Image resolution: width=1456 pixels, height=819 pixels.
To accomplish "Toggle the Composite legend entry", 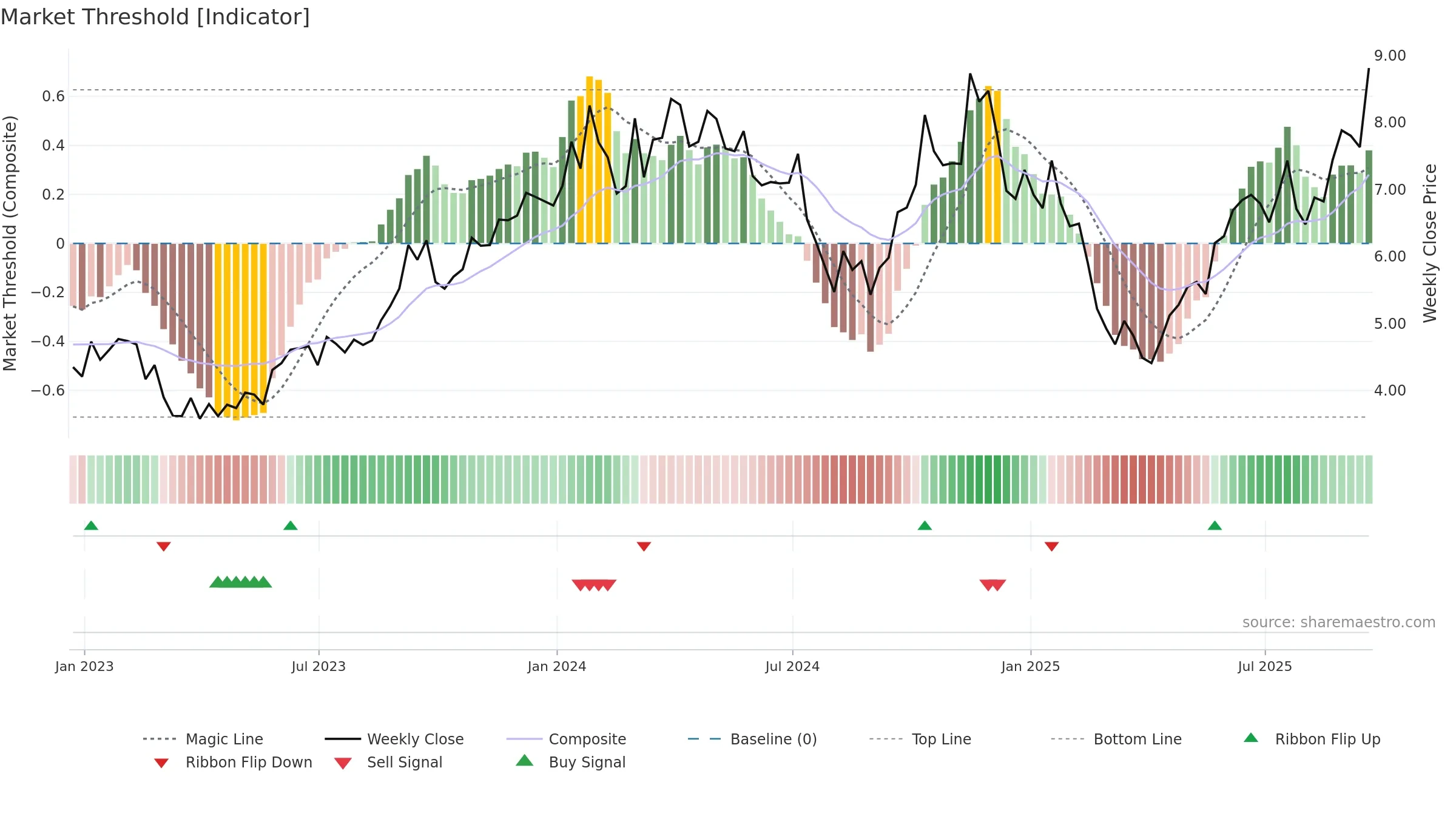I will [567, 739].
